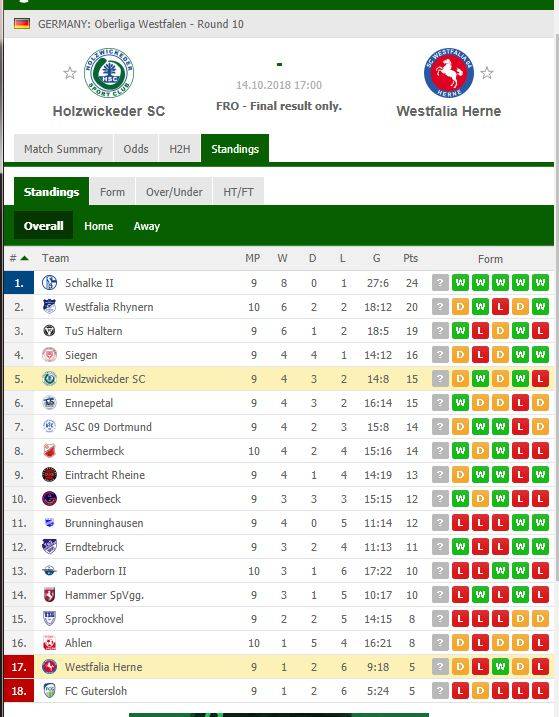The height and width of the screenshot is (717, 559).
Task: Favorite Westfalia Herne with the star icon
Action: point(487,73)
